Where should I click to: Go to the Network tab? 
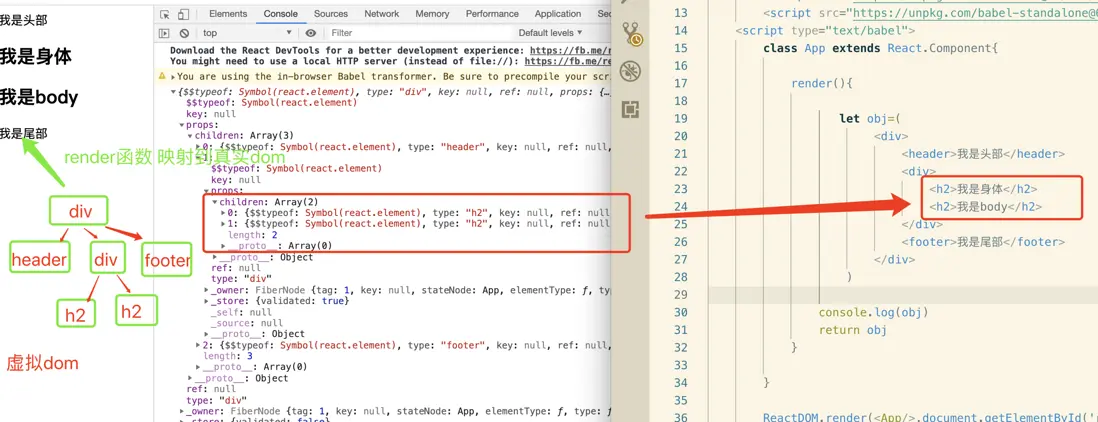coord(382,13)
